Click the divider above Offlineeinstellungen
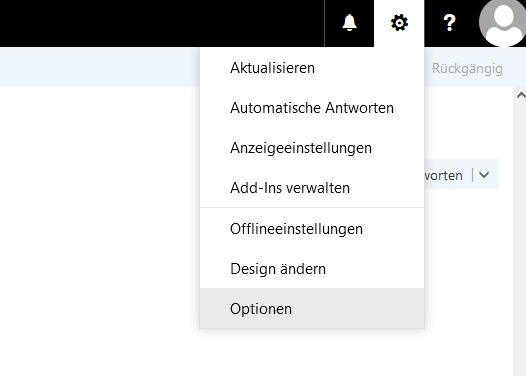 [x=312, y=208]
